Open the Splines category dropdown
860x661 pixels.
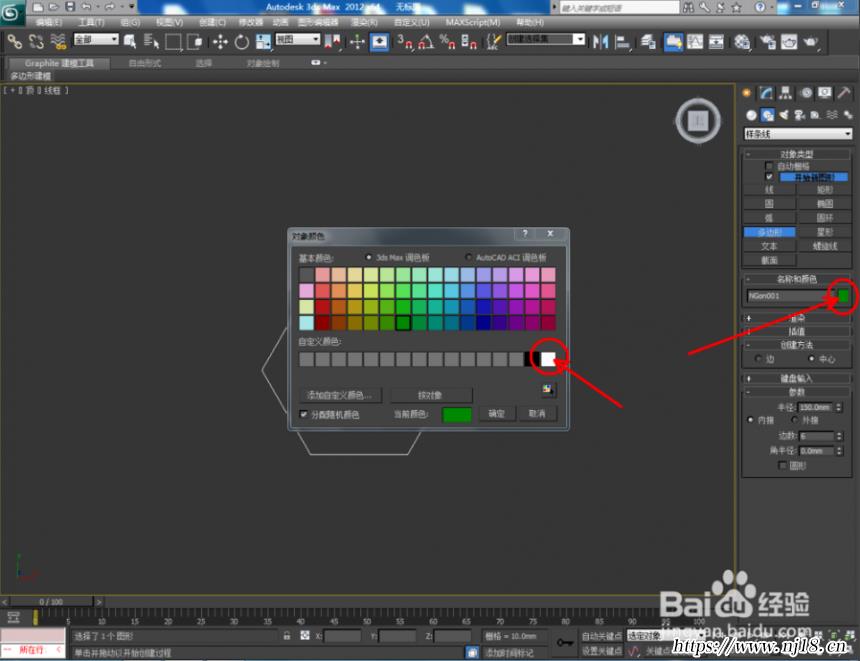click(x=797, y=134)
